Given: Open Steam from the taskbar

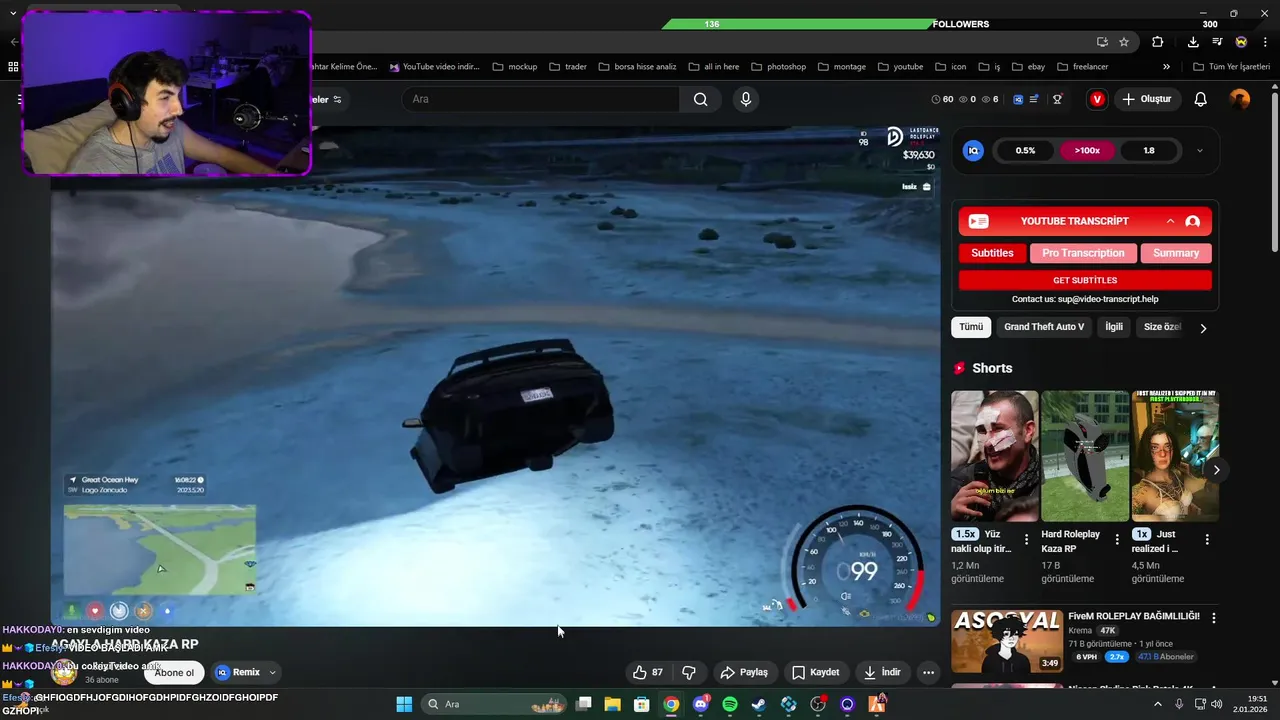Looking at the screenshot, I should pos(759,704).
